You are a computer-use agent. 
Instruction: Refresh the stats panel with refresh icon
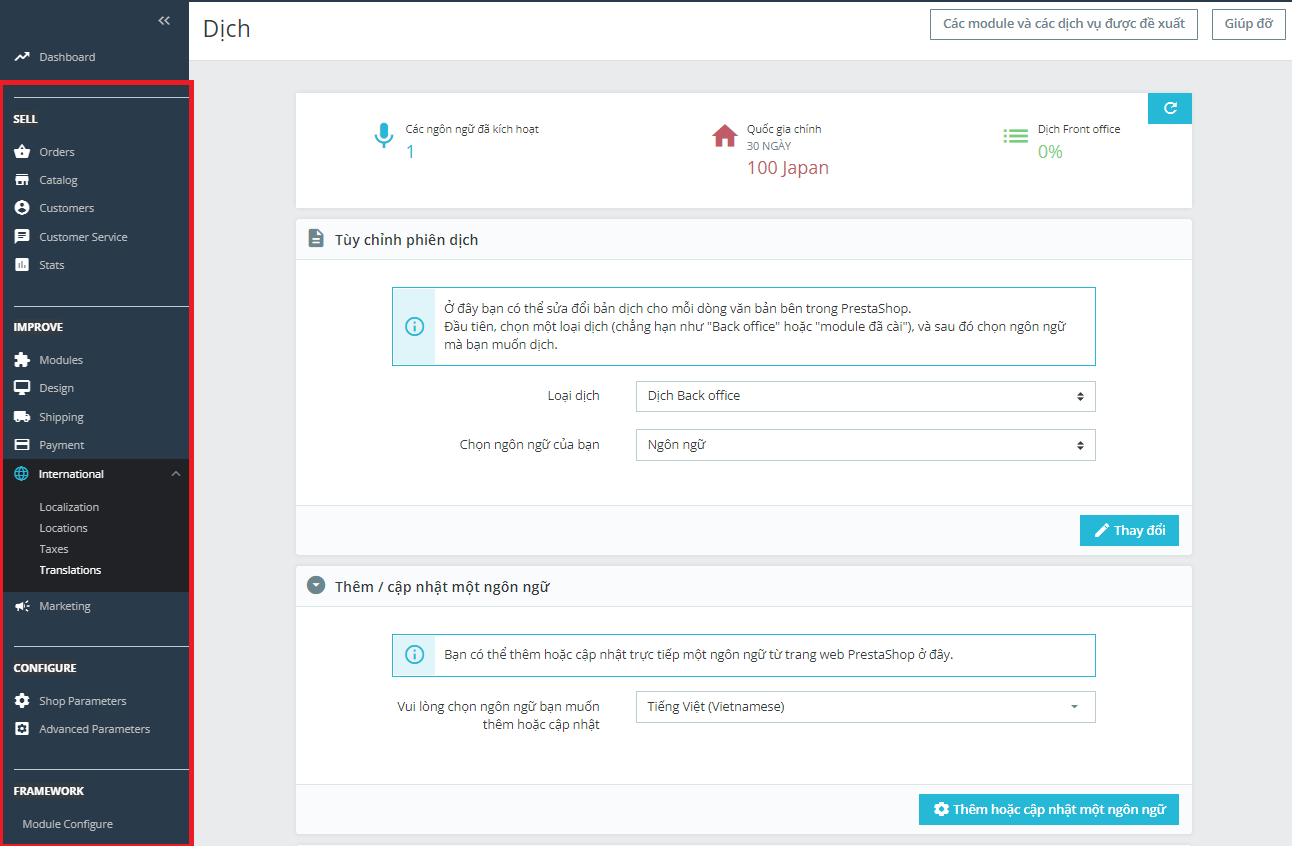[x=1170, y=109]
